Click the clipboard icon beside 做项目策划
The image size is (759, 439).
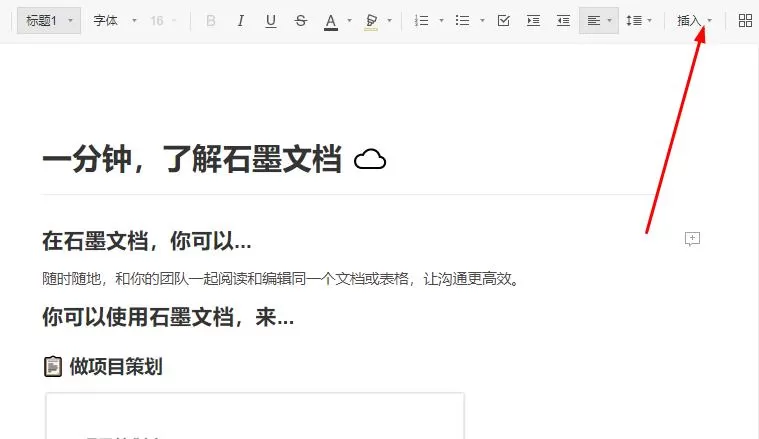pos(53,366)
